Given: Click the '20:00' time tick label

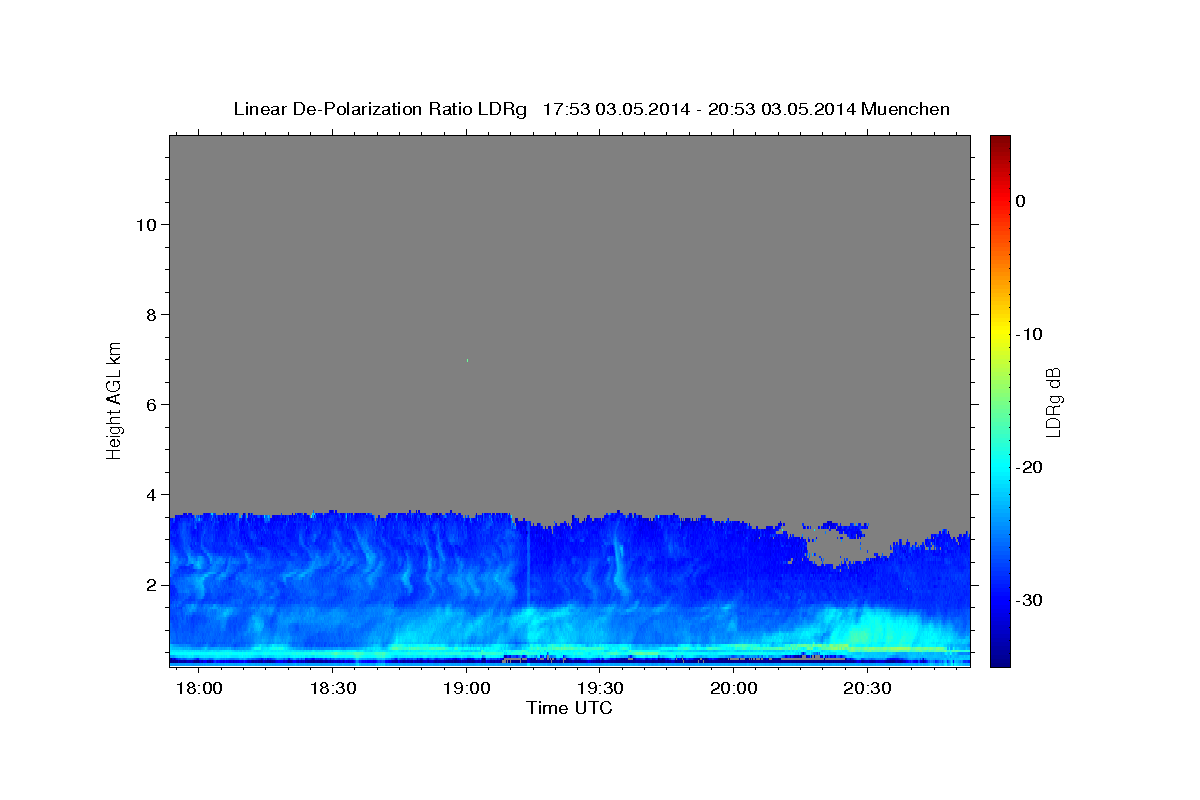Looking at the screenshot, I should point(734,689).
